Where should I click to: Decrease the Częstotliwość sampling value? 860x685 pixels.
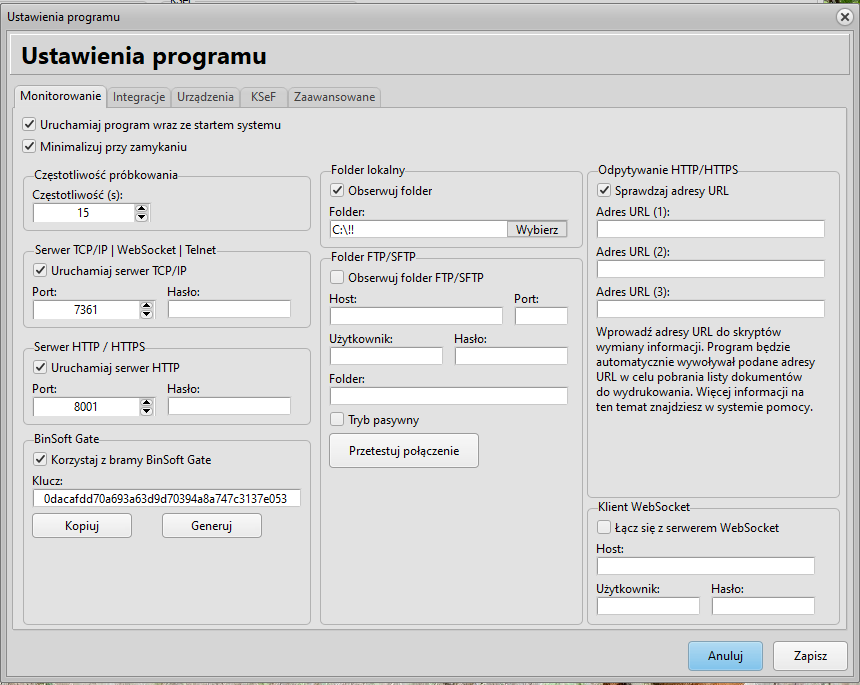141,217
